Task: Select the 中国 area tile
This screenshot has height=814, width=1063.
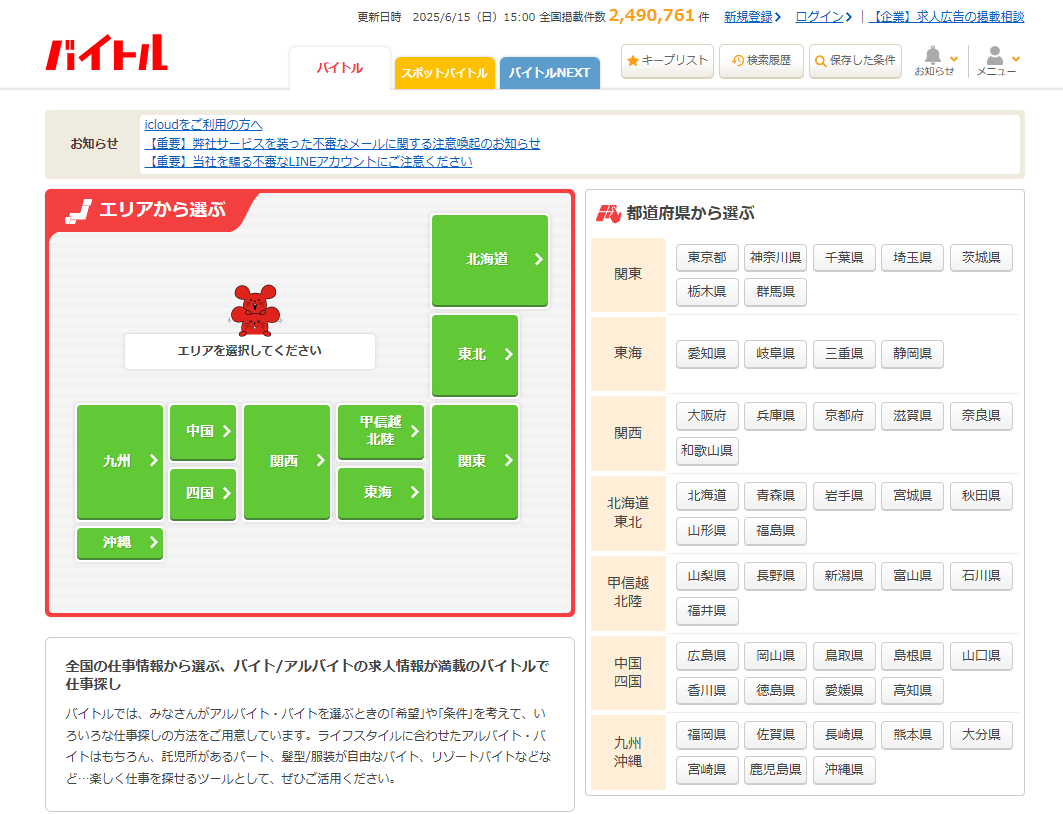Action: (x=203, y=431)
